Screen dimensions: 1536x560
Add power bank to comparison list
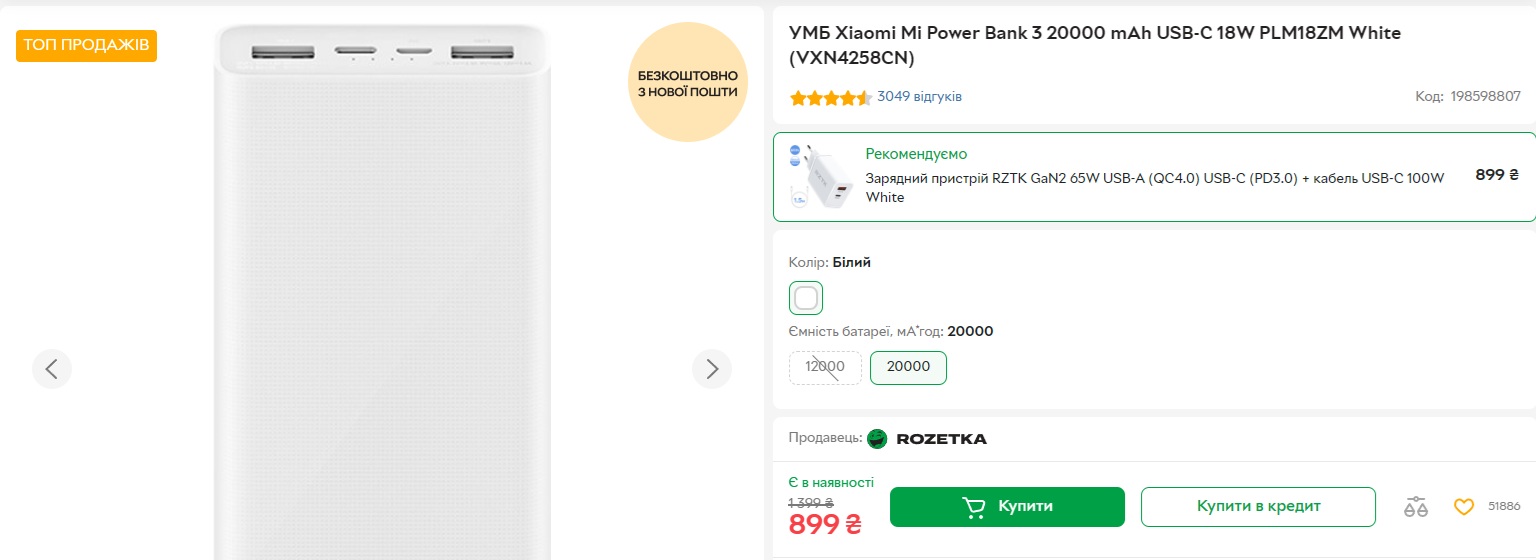pos(1415,507)
